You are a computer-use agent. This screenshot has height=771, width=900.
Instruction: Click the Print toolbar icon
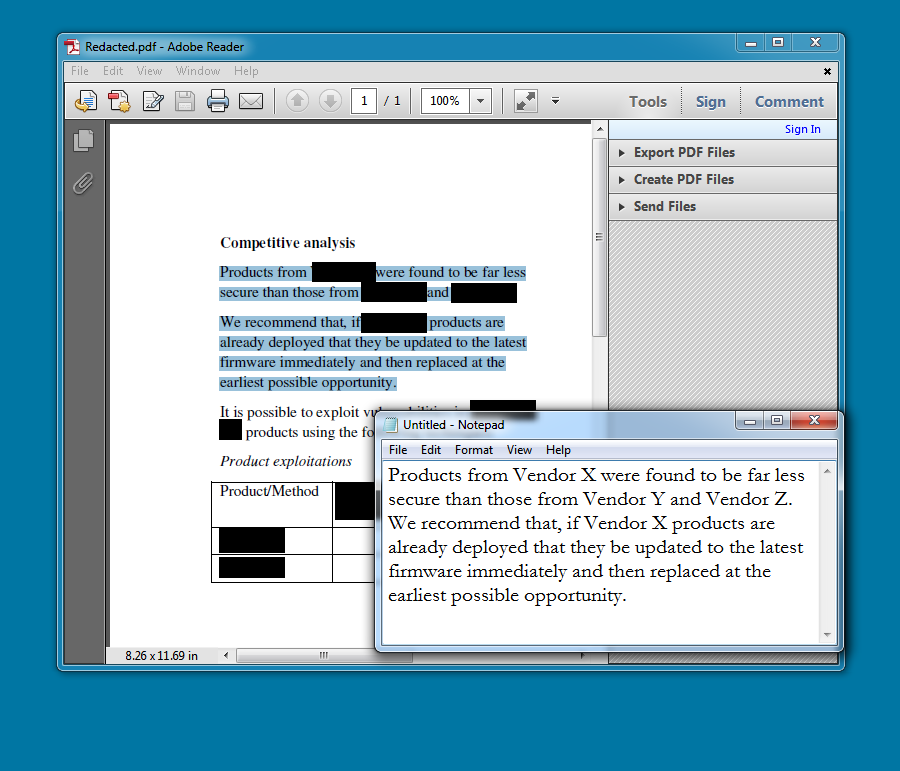pyautogui.click(x=218, y=102)
